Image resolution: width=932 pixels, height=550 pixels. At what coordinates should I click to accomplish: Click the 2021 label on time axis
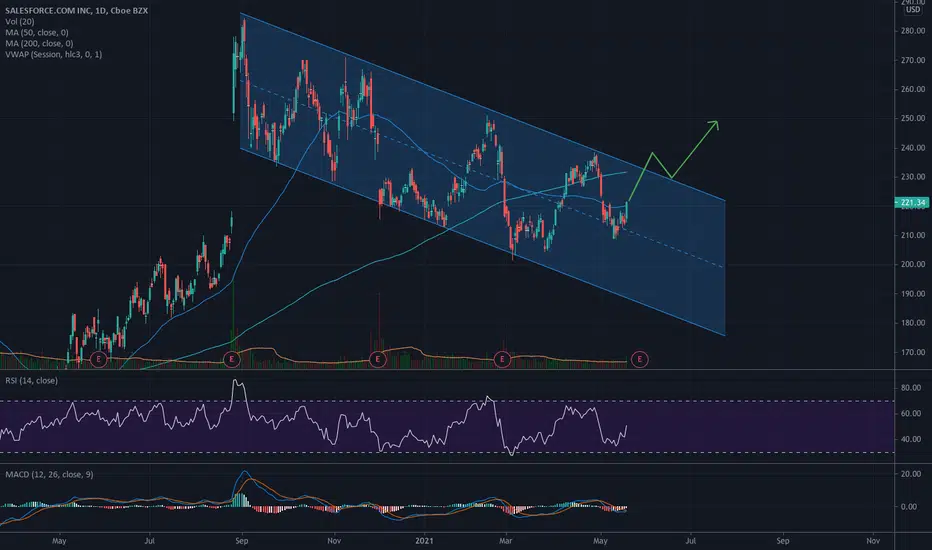pyautogui.click(x=424, y=541)
